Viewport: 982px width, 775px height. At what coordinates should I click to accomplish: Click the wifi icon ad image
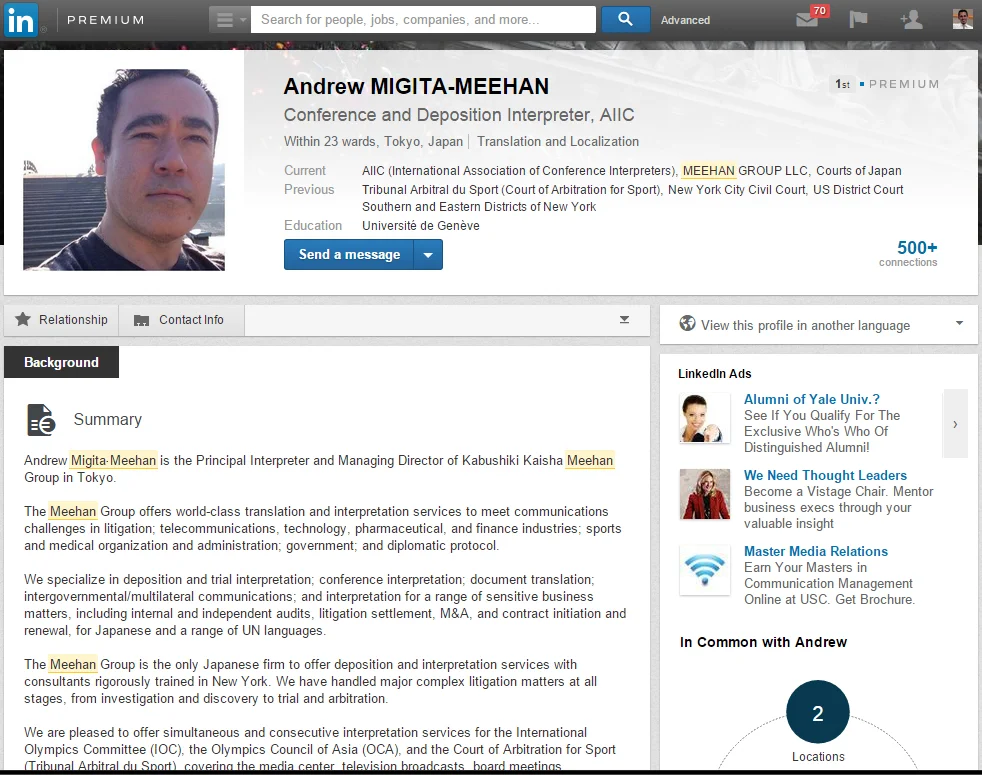click(x=705, y=570)
